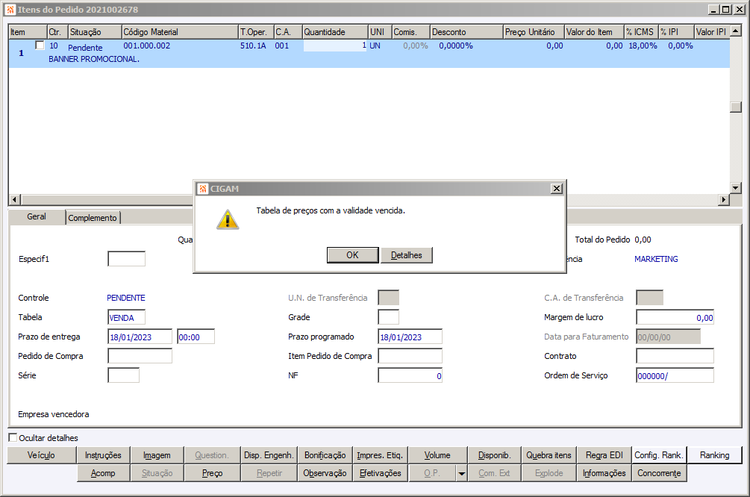Select the Geral tab
The width and height of the screenshot is (750, 497).
tap(36, 217)
